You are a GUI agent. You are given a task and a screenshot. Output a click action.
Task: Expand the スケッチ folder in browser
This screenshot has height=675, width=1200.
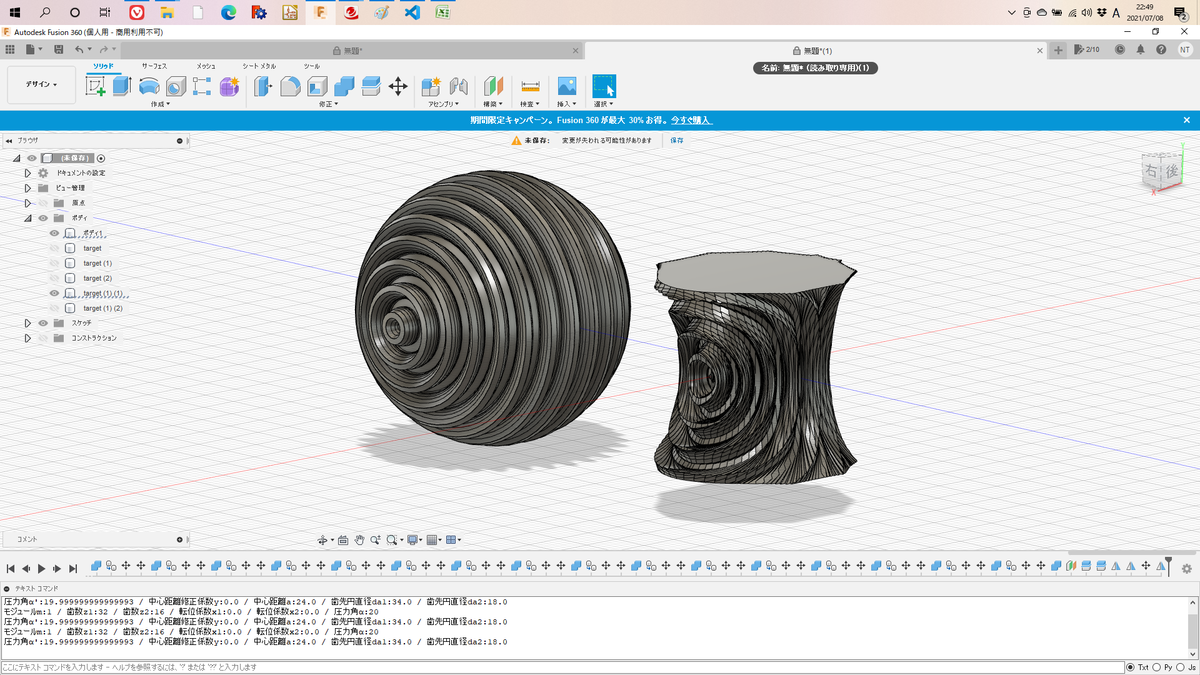[x=28, y=323]
